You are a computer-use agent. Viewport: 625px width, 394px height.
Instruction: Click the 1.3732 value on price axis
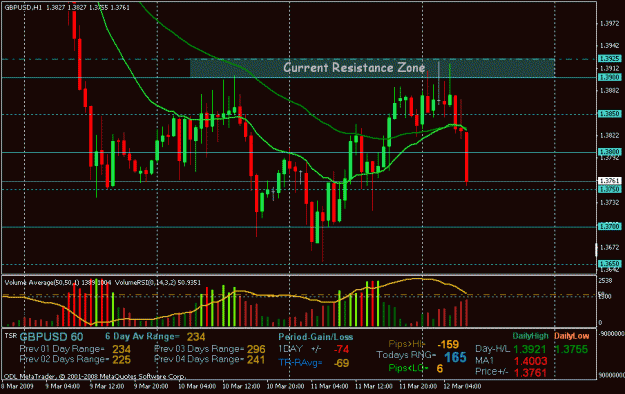point(609,203)
